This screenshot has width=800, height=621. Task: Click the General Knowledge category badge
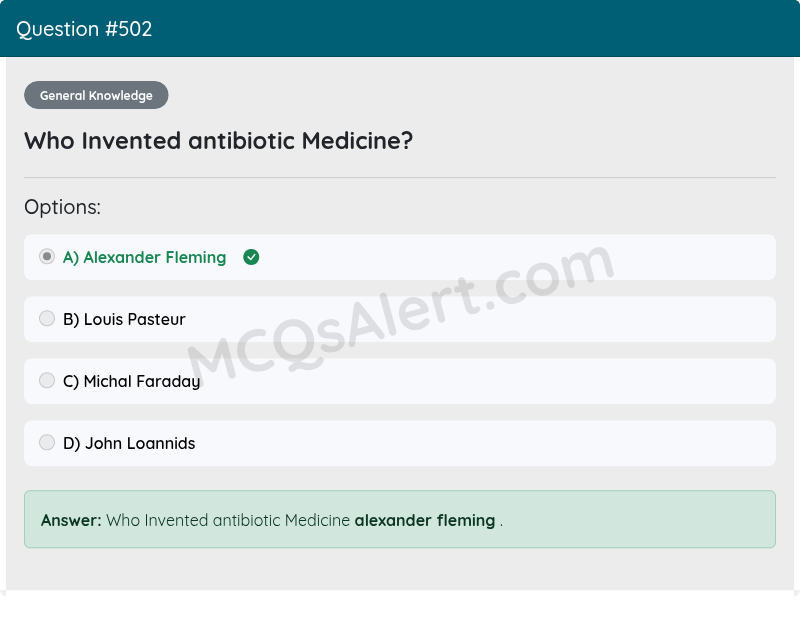click(x=96, y=95)
